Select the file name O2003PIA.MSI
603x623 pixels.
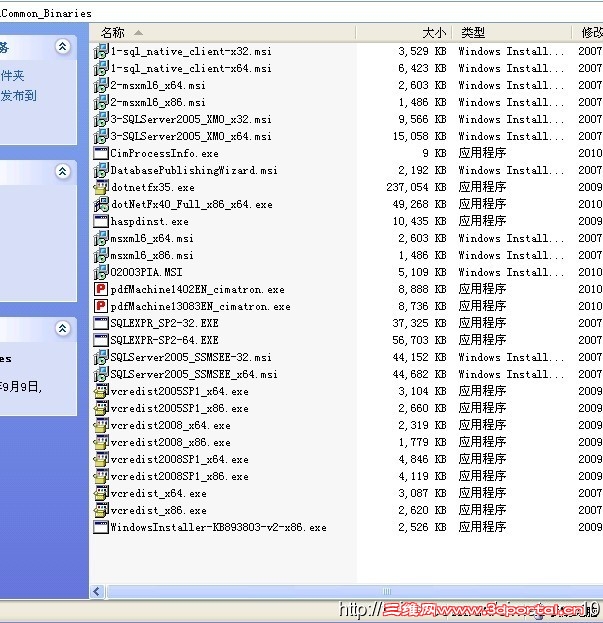[x=146, y=272]
